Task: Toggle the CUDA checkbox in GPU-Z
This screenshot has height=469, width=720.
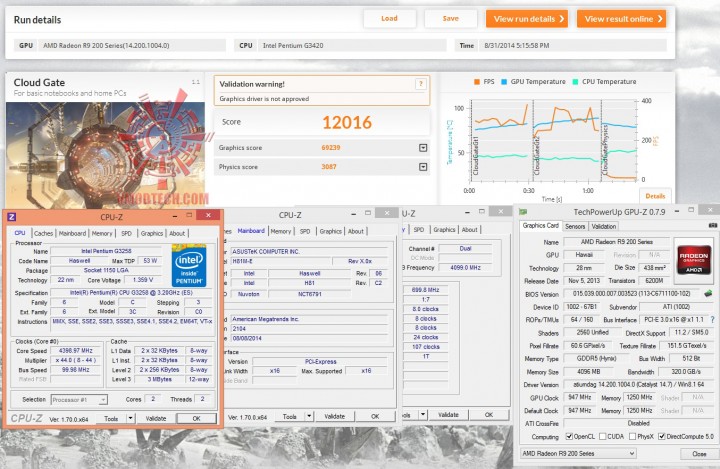Action: coord(602,436)
